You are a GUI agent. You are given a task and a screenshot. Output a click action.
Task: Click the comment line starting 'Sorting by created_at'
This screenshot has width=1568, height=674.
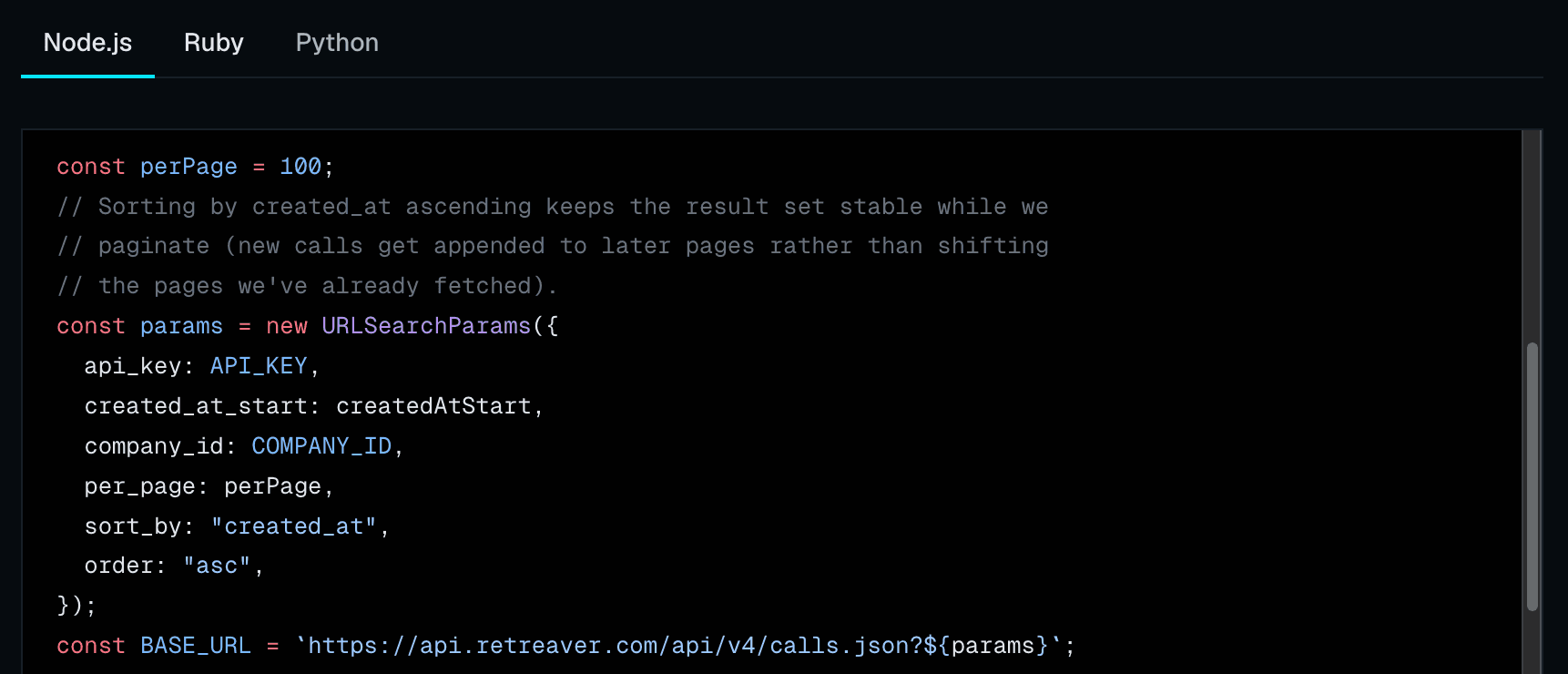(x=553, y=207)
